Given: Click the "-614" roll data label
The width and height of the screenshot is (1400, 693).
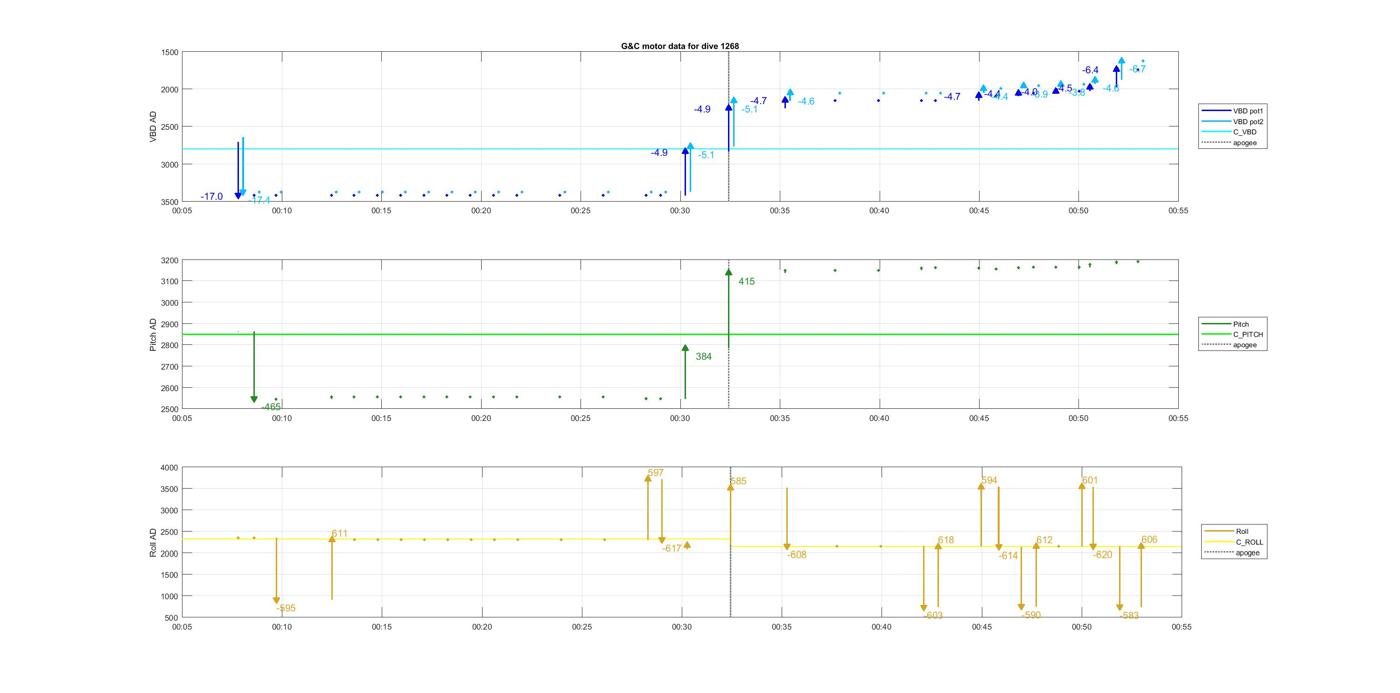Looking at the screenshot, I should (x=1008, y=556).
